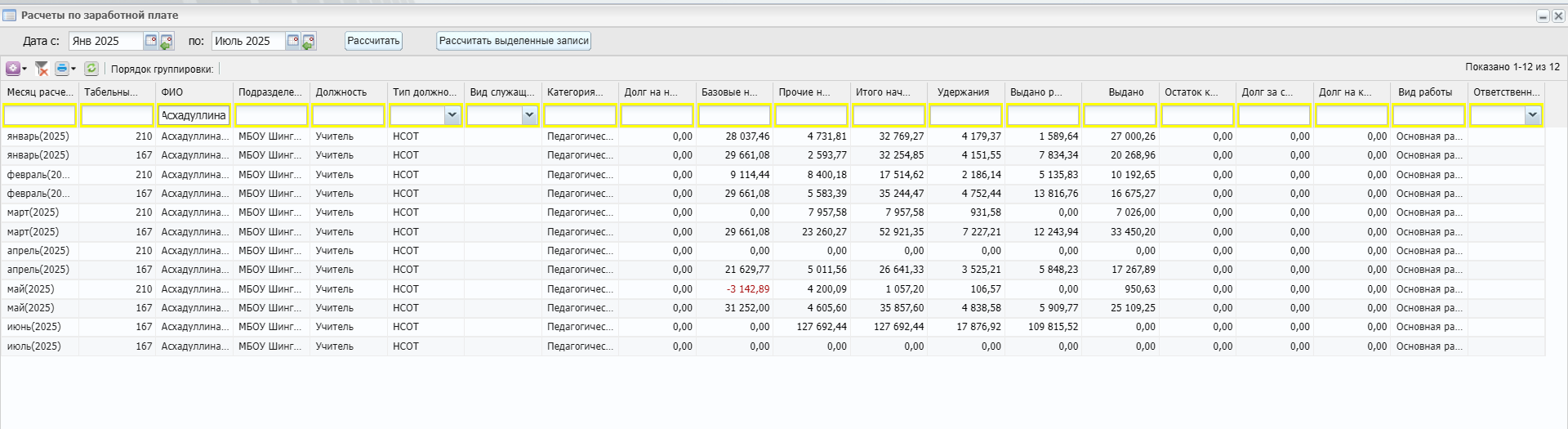This screenshot has height=429, width=1568.
Task: Click the по date field showing Июль 2025
Action: 248,41
